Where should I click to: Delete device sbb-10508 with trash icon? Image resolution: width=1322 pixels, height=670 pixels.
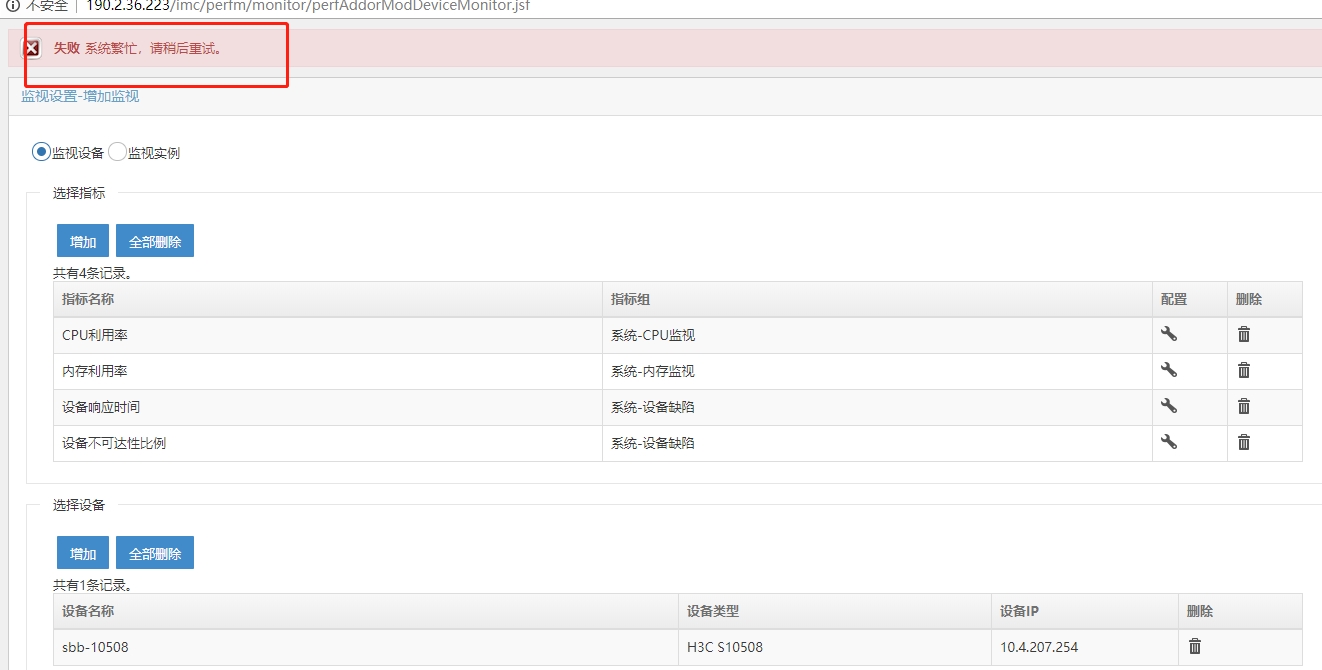pyautogui.click(x=1195, y=646)
